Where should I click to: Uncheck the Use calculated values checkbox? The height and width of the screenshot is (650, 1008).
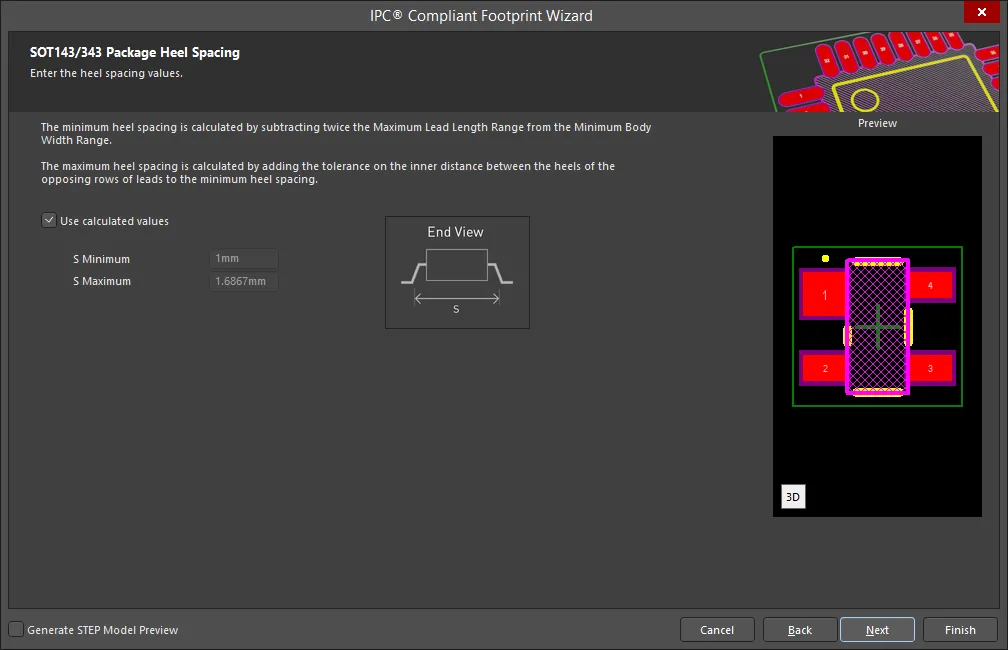(x=49, y=221)
